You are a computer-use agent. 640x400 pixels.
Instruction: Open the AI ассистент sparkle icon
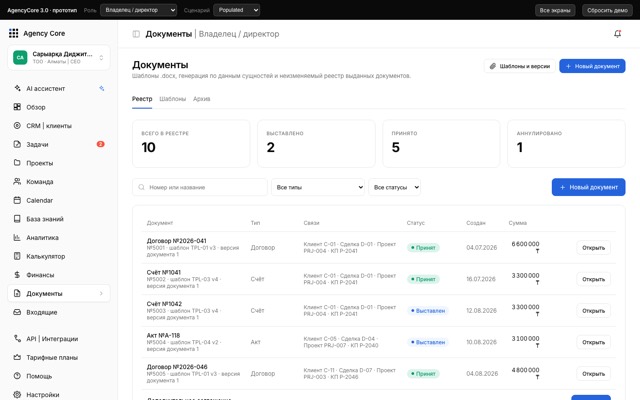17,88
